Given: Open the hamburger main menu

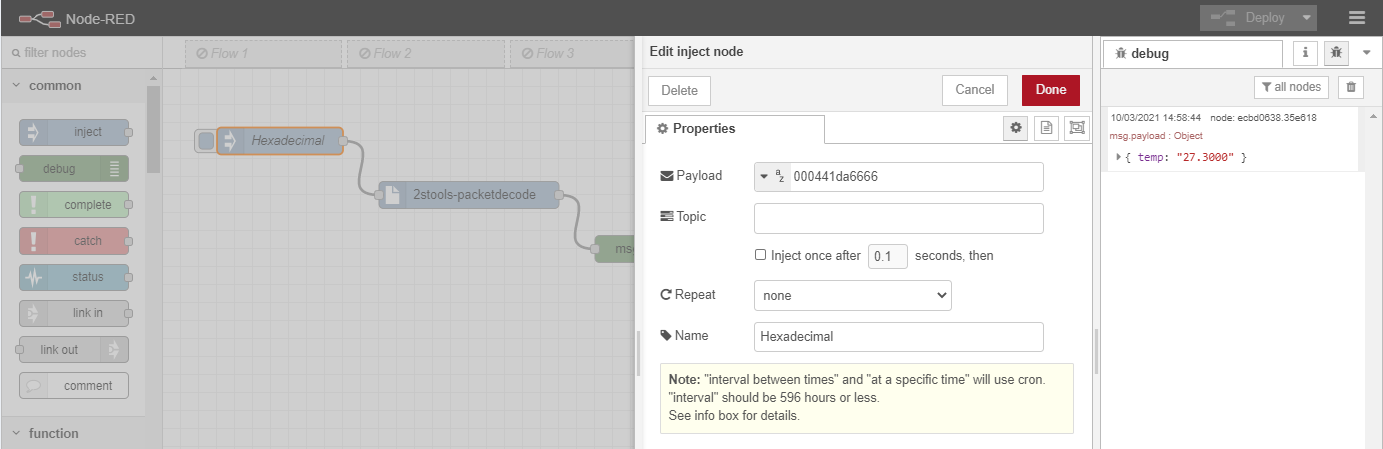Looking at the screenshot, I should coord(1357,18).
